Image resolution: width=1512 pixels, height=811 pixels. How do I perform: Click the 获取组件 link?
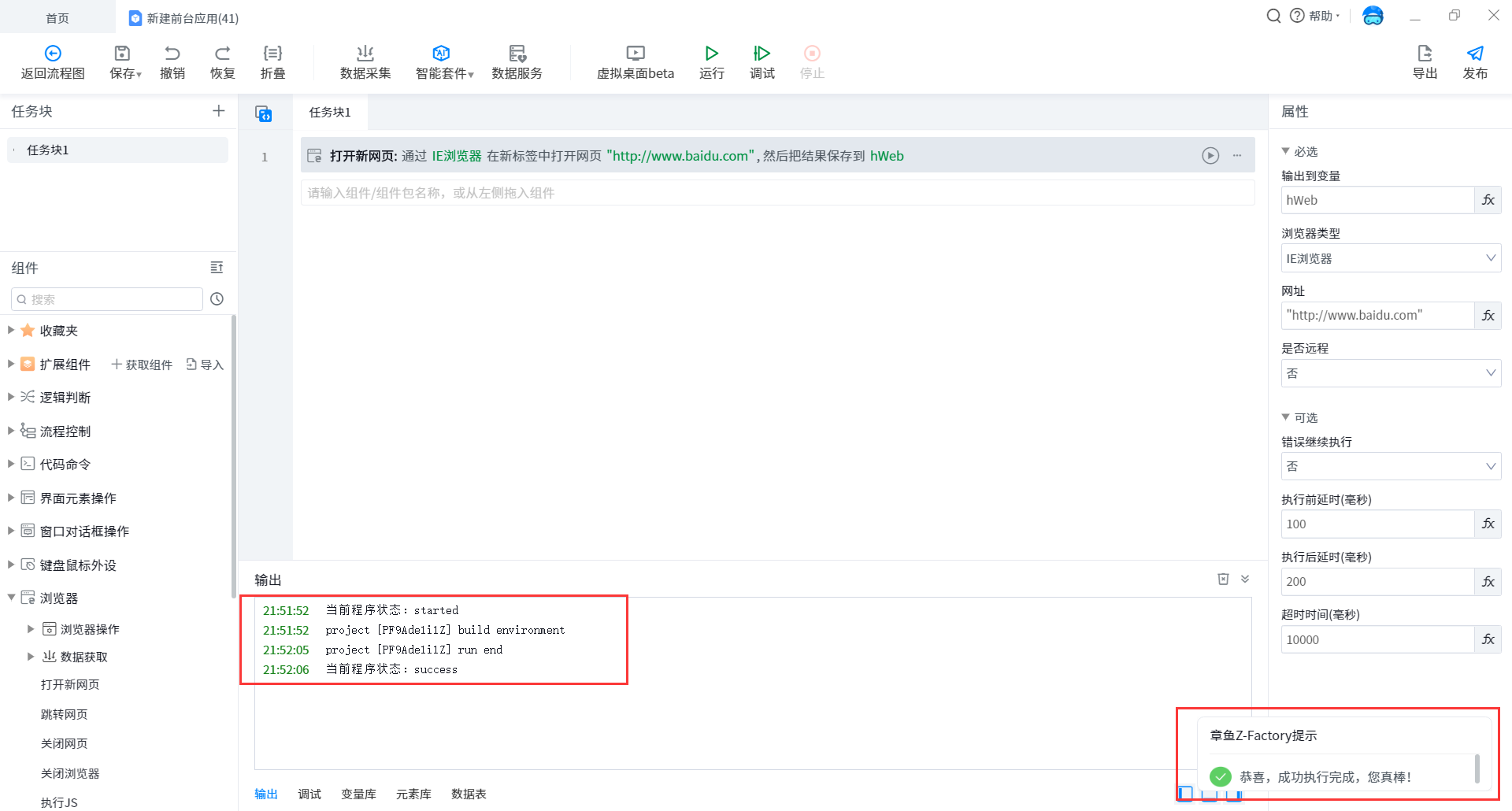click(x=142, y=365)
